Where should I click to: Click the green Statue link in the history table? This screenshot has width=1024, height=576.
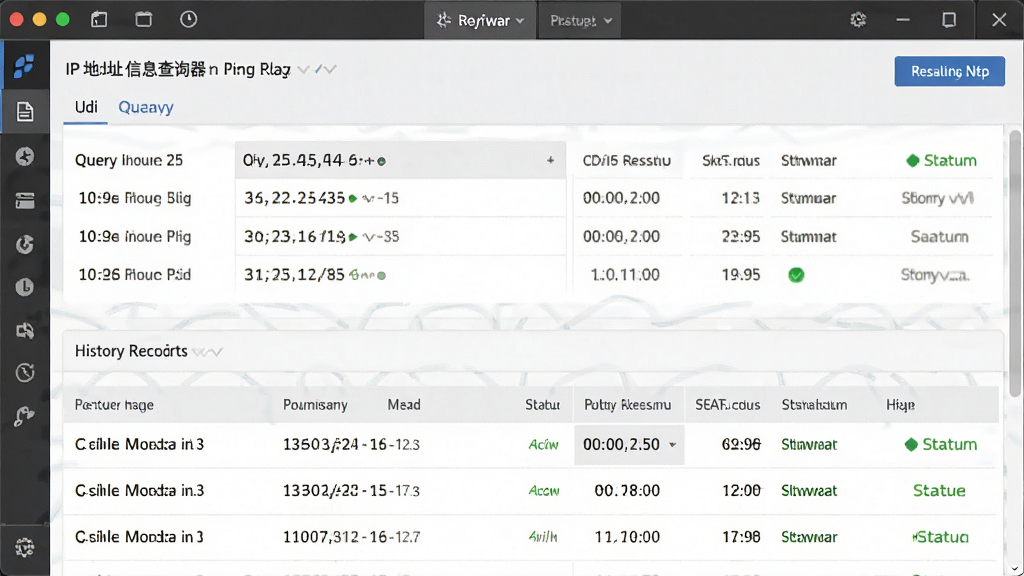[x=938, y=490]
